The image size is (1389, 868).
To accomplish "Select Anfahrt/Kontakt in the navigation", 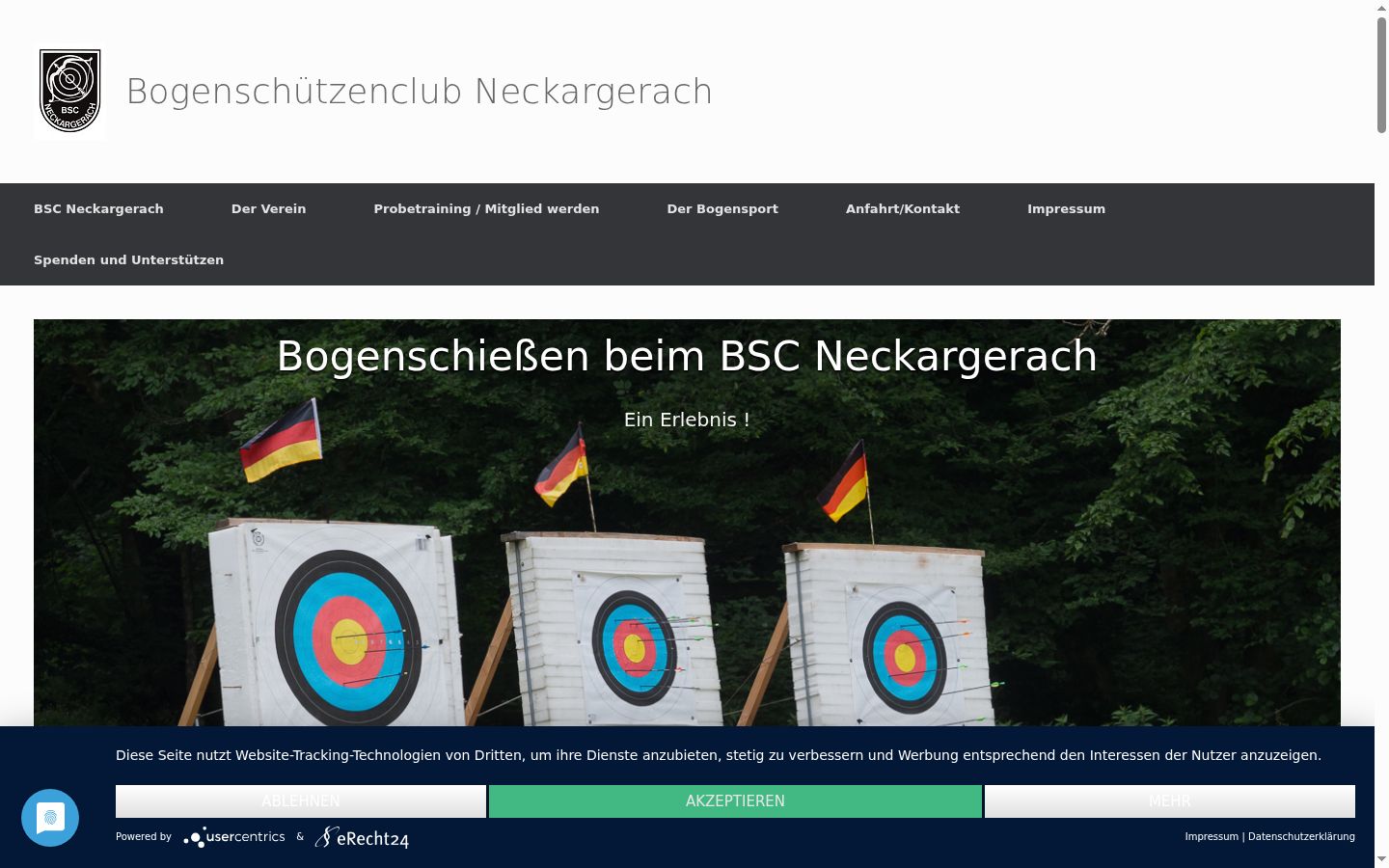I will [903, 209].
